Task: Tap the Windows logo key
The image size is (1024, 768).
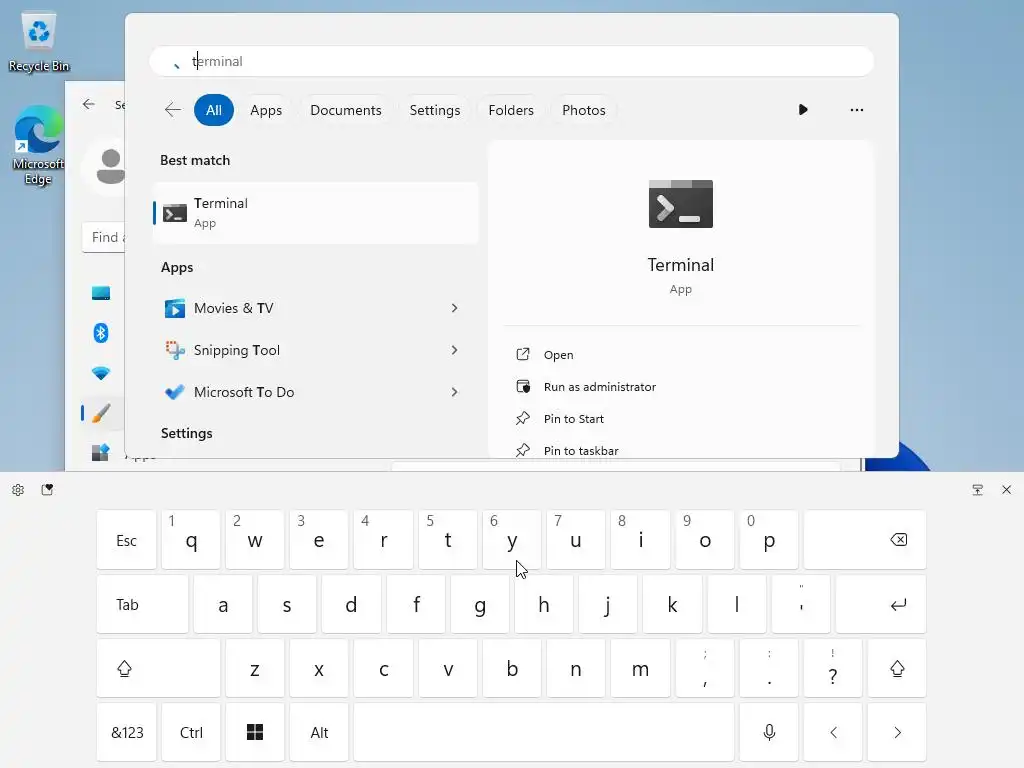Action: click(x=255, y=732)
